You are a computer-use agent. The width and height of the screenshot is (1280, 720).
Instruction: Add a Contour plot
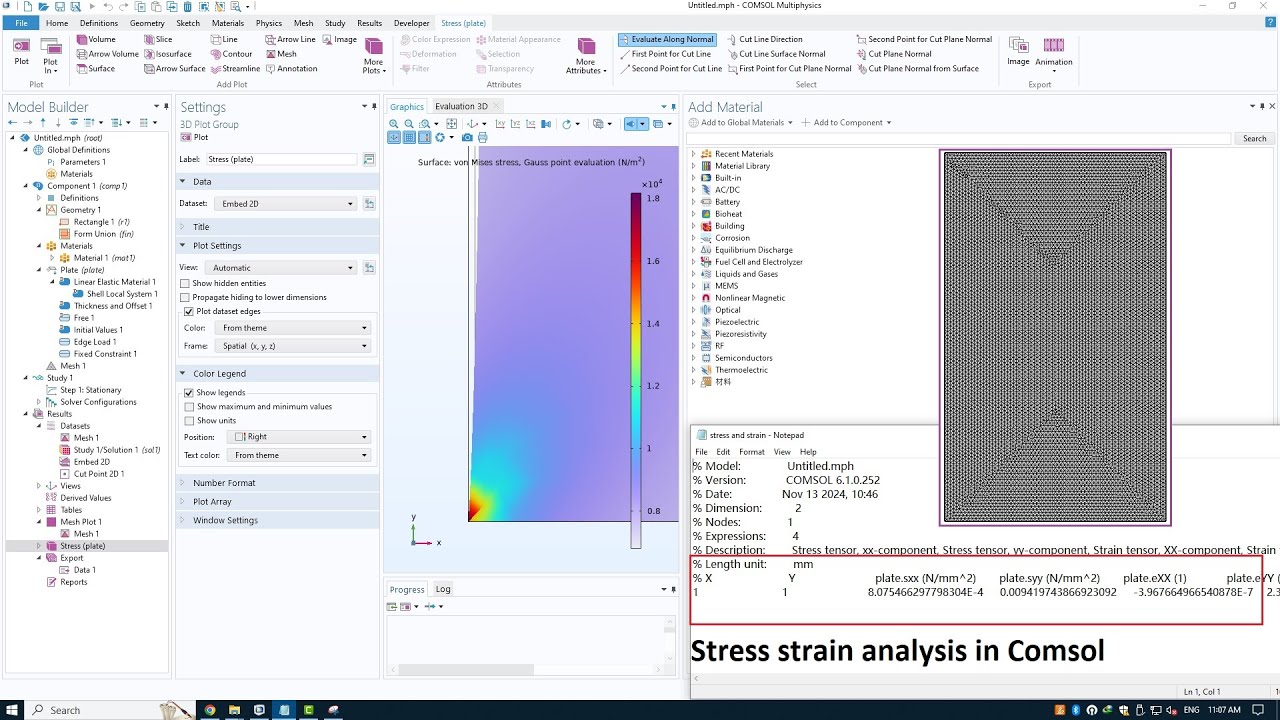coord(231,54)
